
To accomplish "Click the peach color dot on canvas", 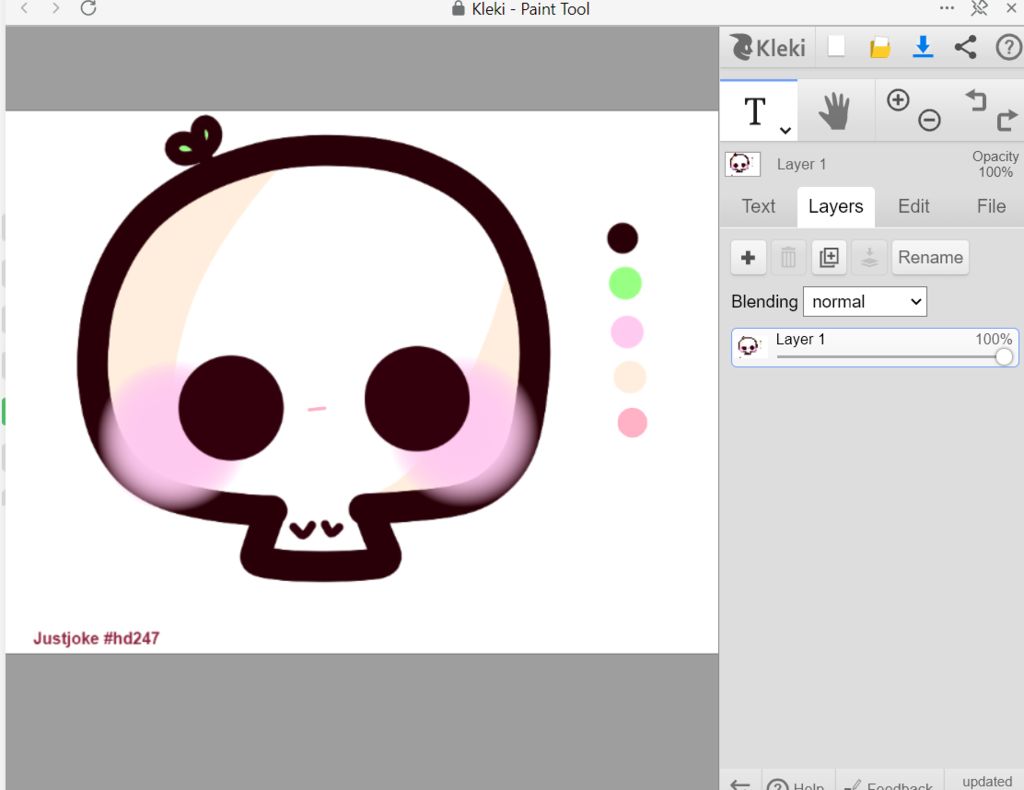I will click(630, 377).
